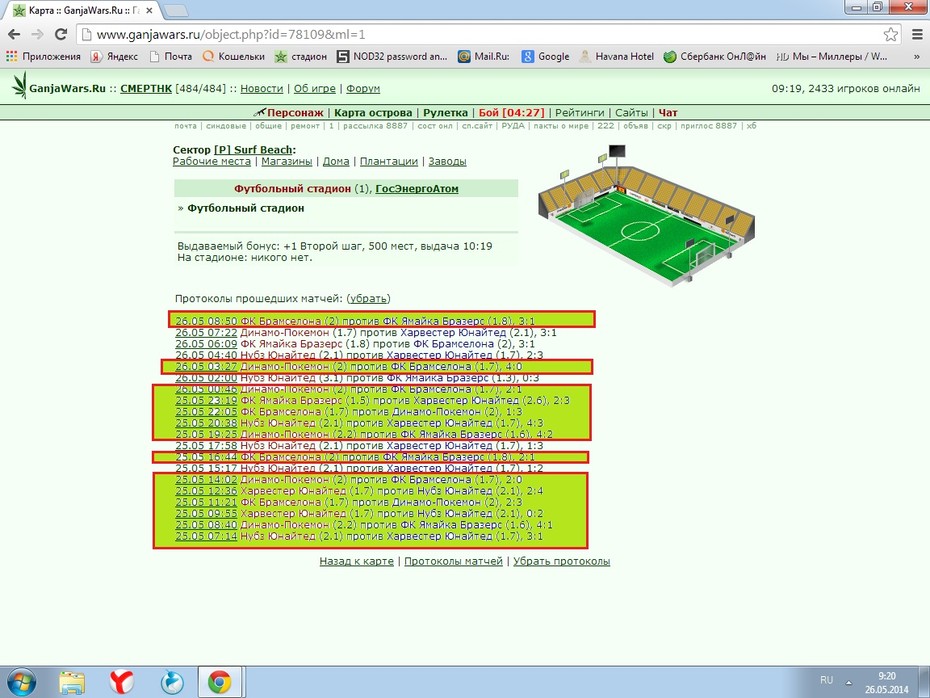Viewport: 930px width, 698px height.
Task: Open the Новости link
Action: tap(262, 88)
